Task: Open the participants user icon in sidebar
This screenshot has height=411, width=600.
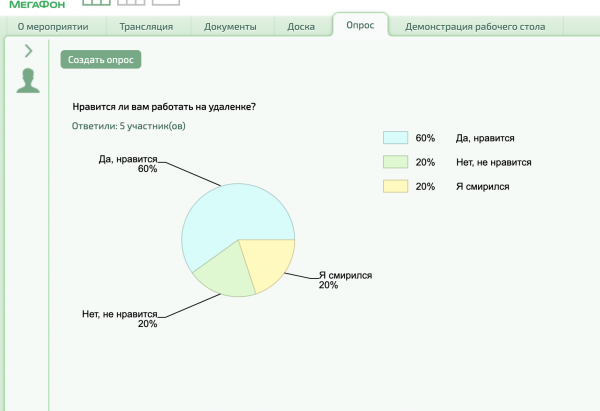Action: click(x=28, y=81)
